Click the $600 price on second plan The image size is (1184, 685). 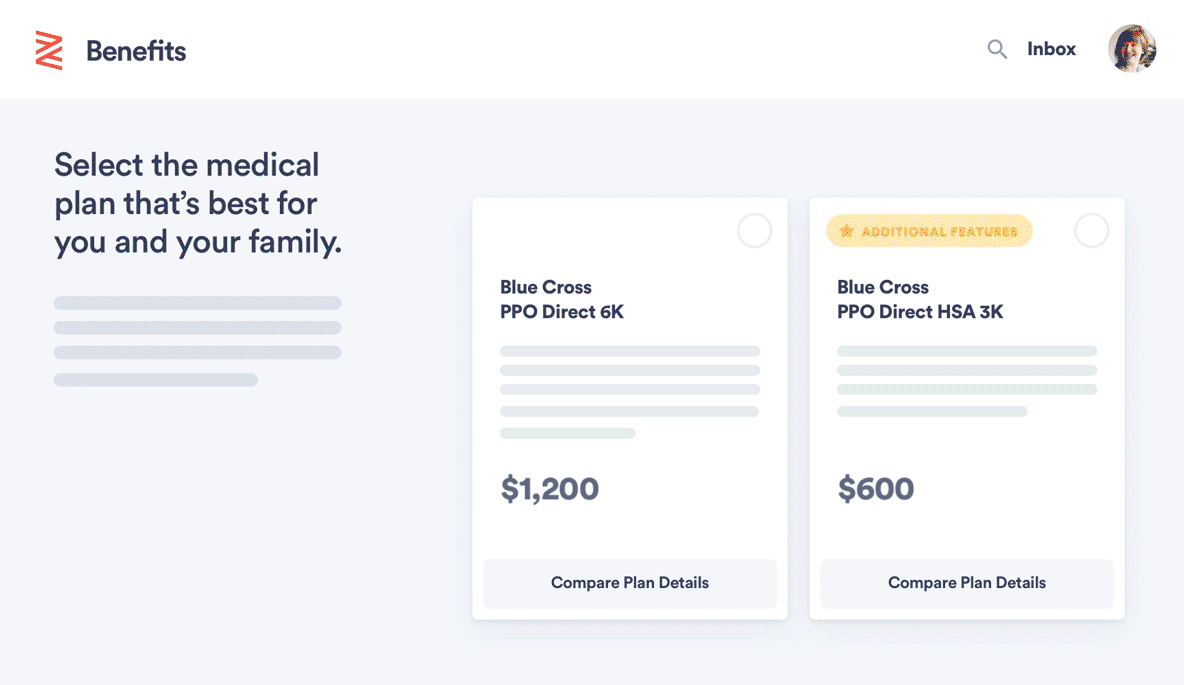pos(876,489)
